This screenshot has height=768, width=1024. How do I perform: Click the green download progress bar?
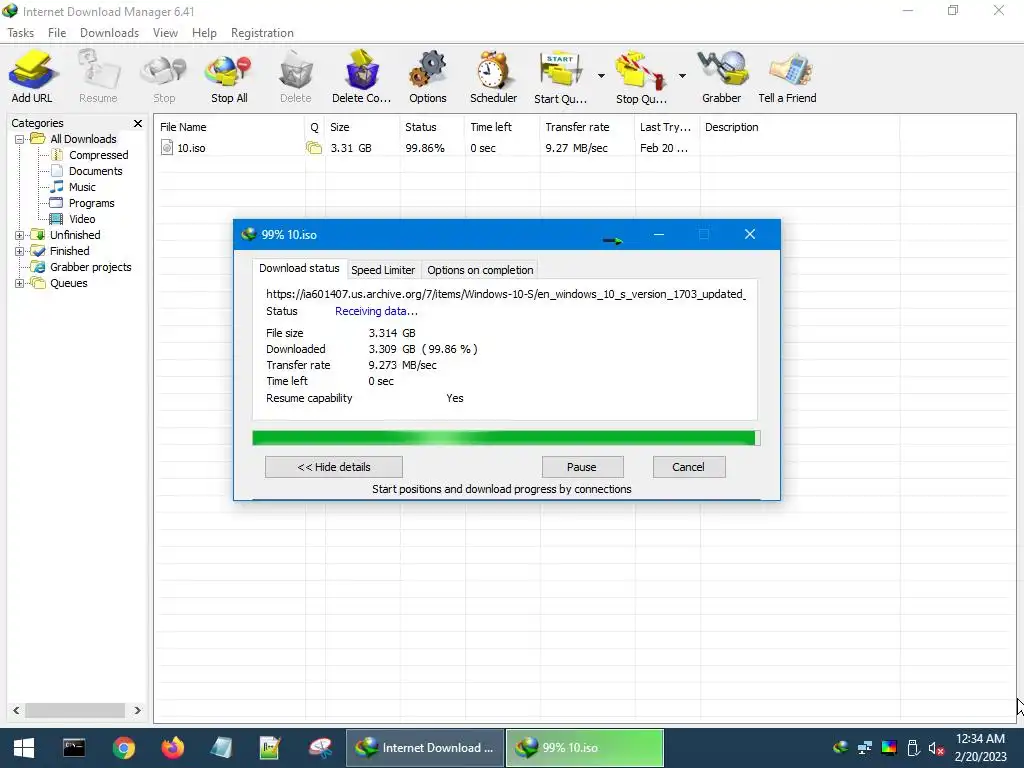[x=506, y=438]
